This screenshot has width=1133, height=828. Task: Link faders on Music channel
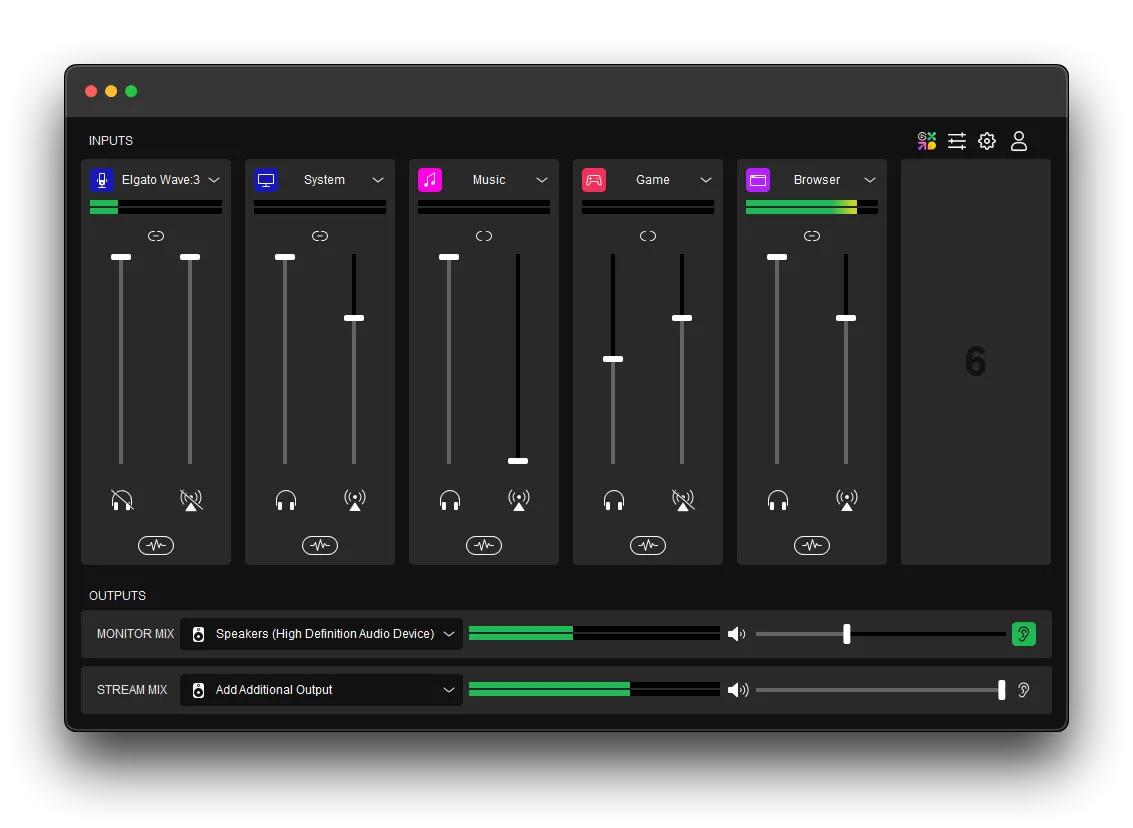coord(484,236)
